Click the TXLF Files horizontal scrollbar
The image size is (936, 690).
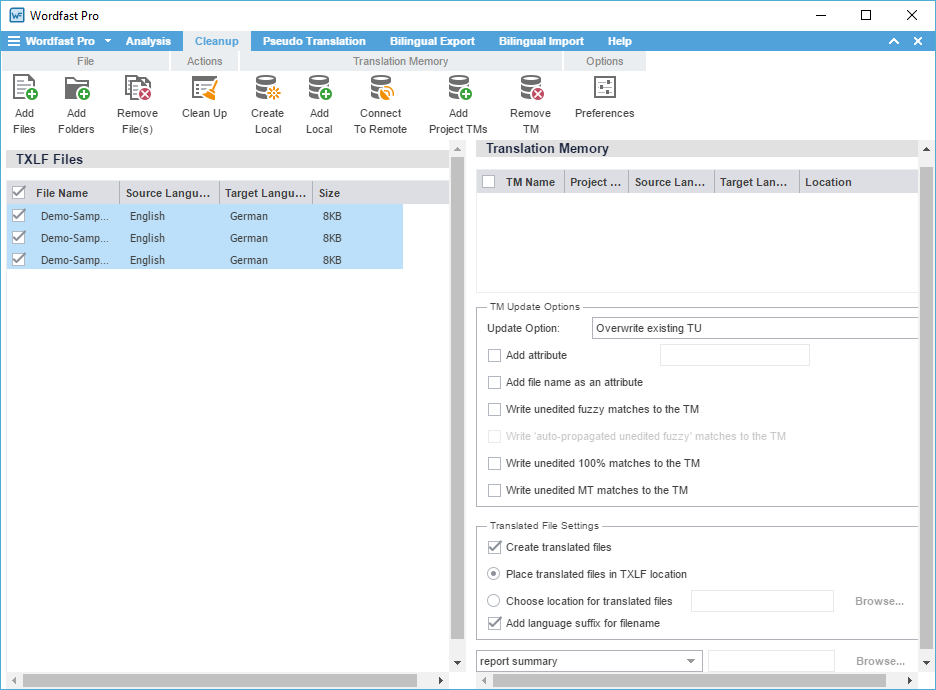point(220,680)
